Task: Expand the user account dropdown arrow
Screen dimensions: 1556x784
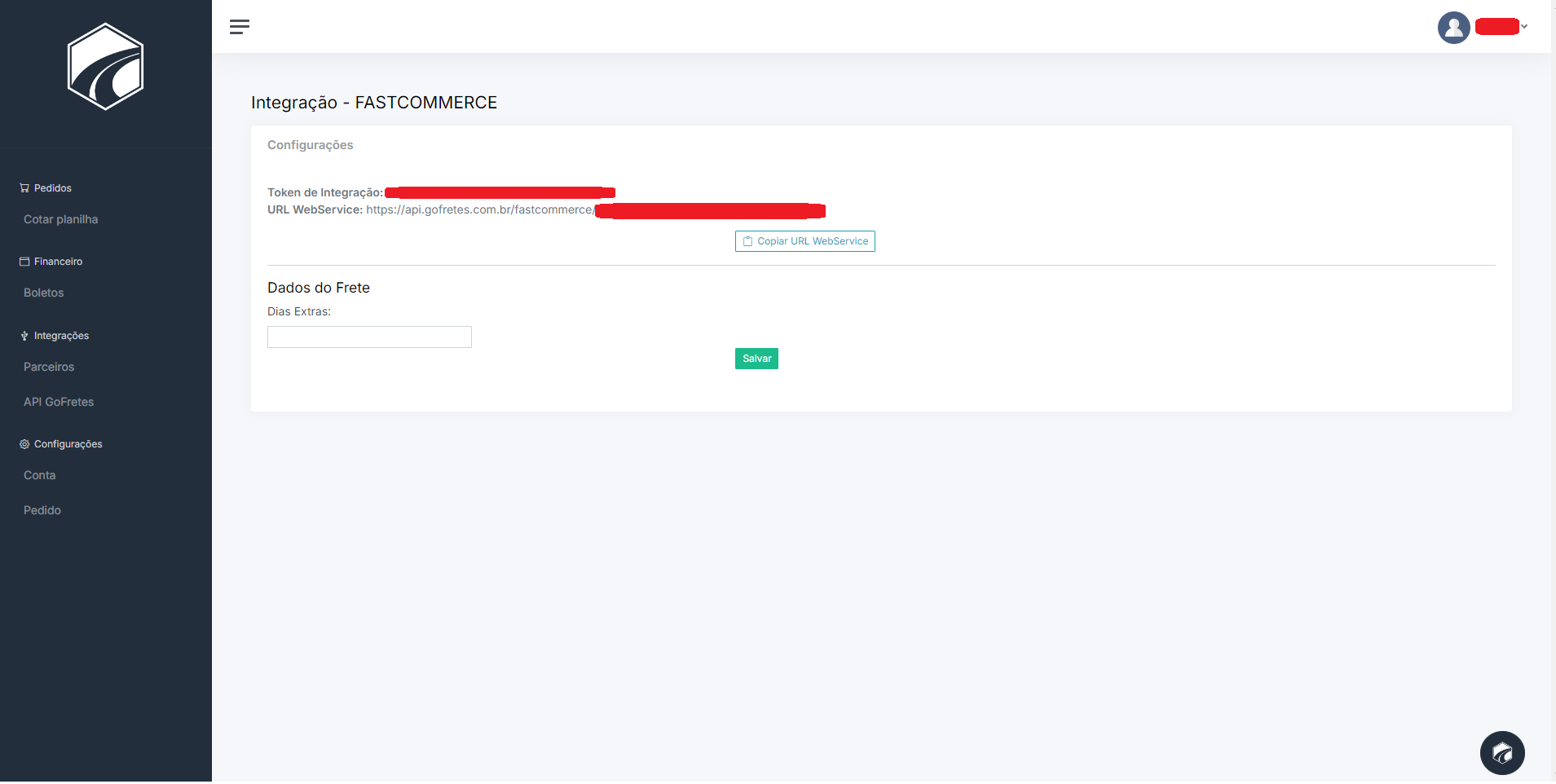Action: coord(1524,27)
